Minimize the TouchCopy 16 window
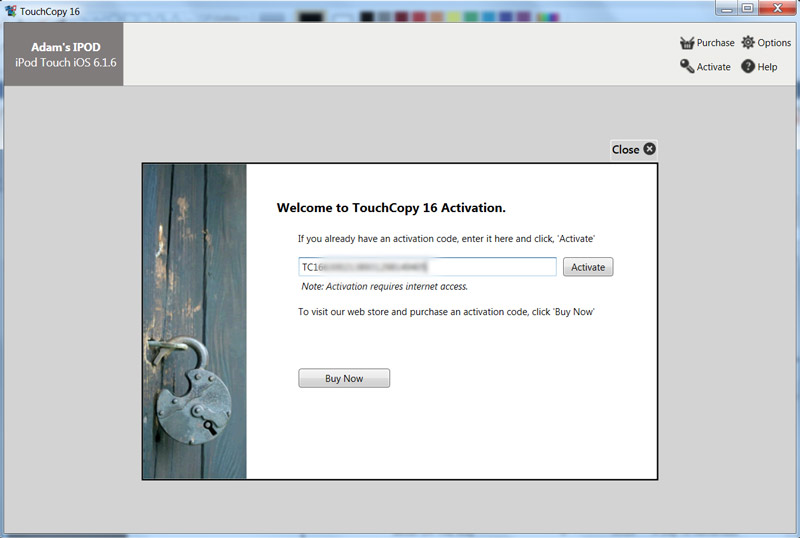The height and width of the screenshot is (538, 800). [727, 8]
